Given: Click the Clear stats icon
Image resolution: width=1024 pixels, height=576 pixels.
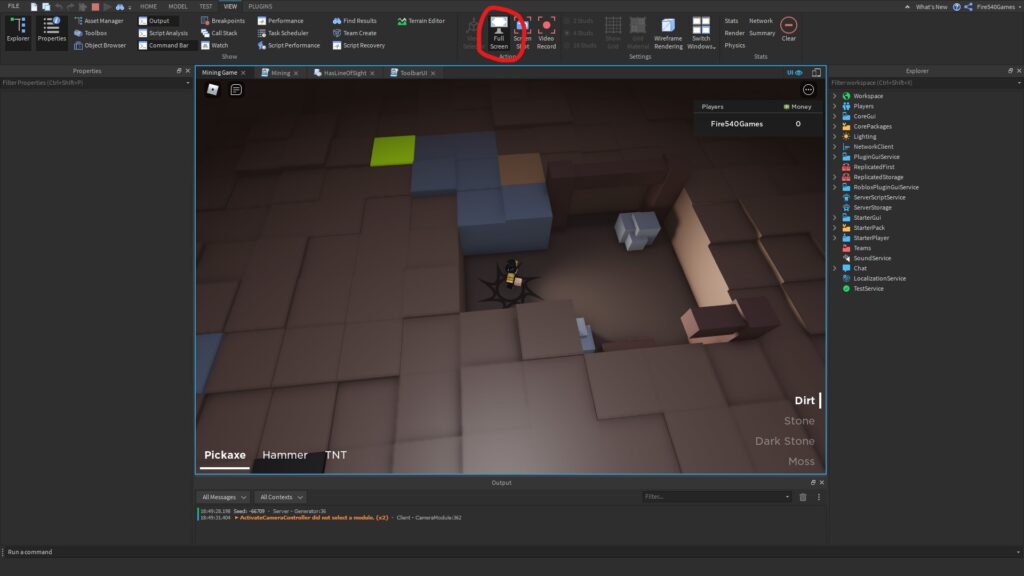Looking at the screenshot, I should coord(788,27).
